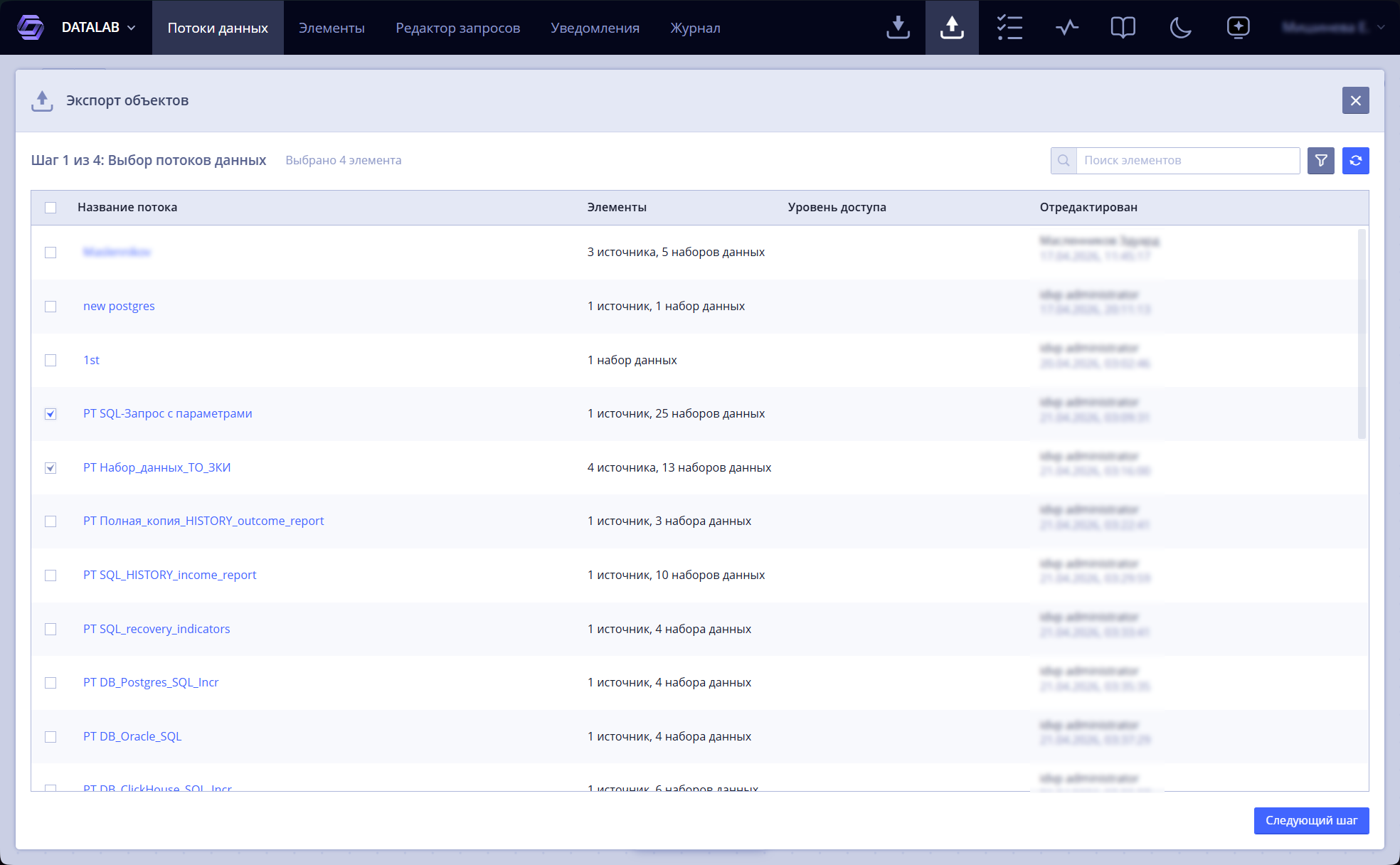Open the PT DB_Oracle_SQL flow link

click(132, 736)
